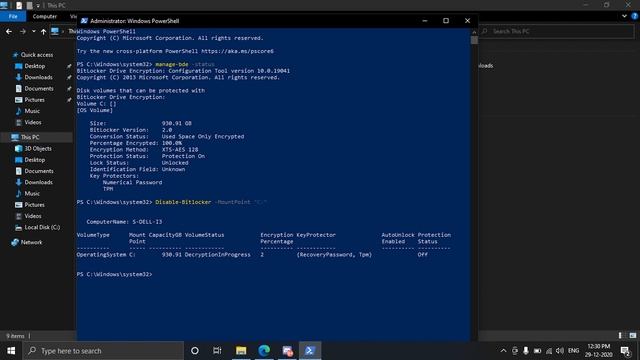Click DecryptionInProgress volume status value
The image size is (640, 360).
click(x=218, y=255)
